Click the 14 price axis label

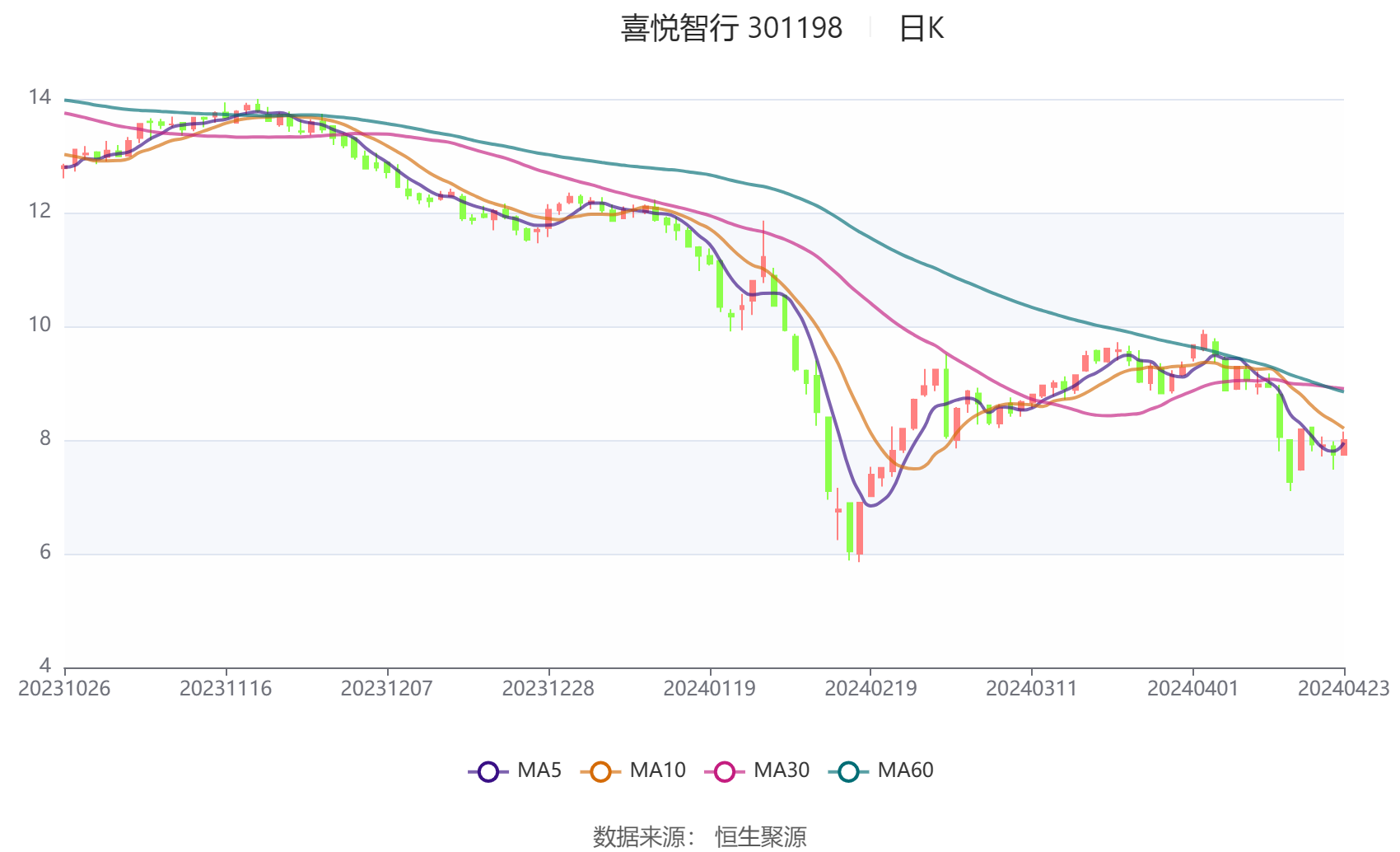click(40, 97)
